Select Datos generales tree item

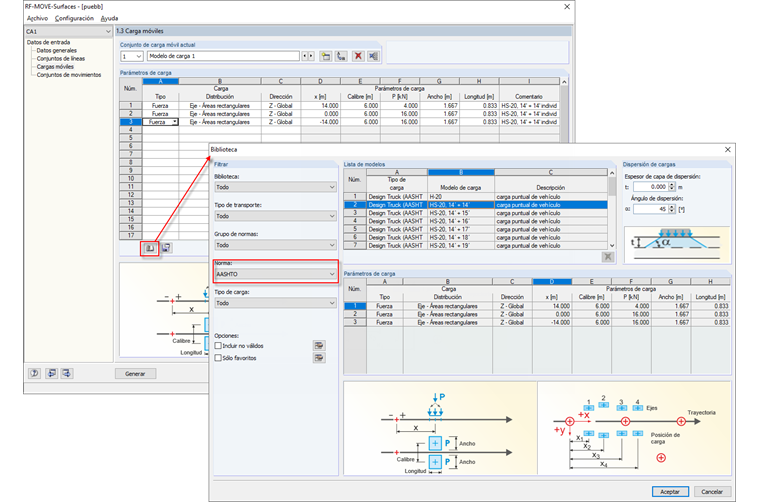[57, 50]
